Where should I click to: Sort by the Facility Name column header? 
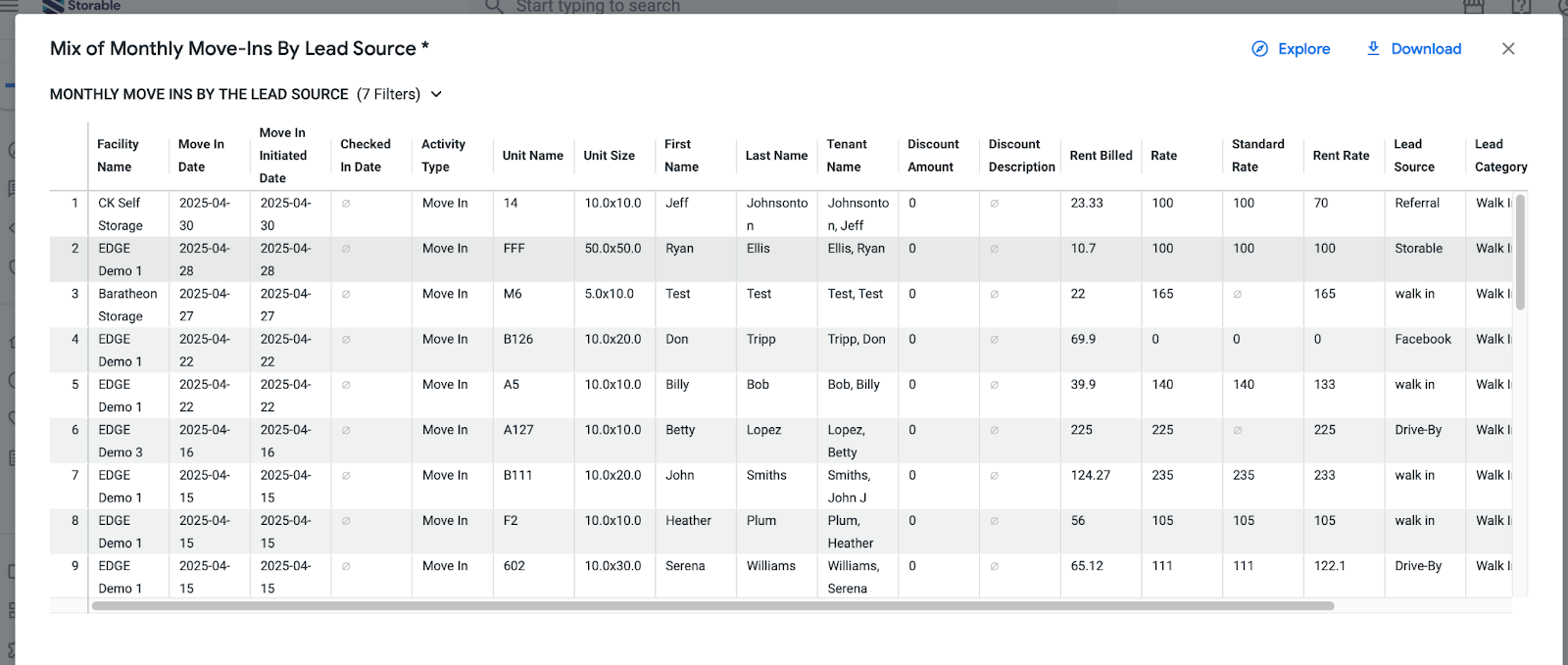pos(118,156)
